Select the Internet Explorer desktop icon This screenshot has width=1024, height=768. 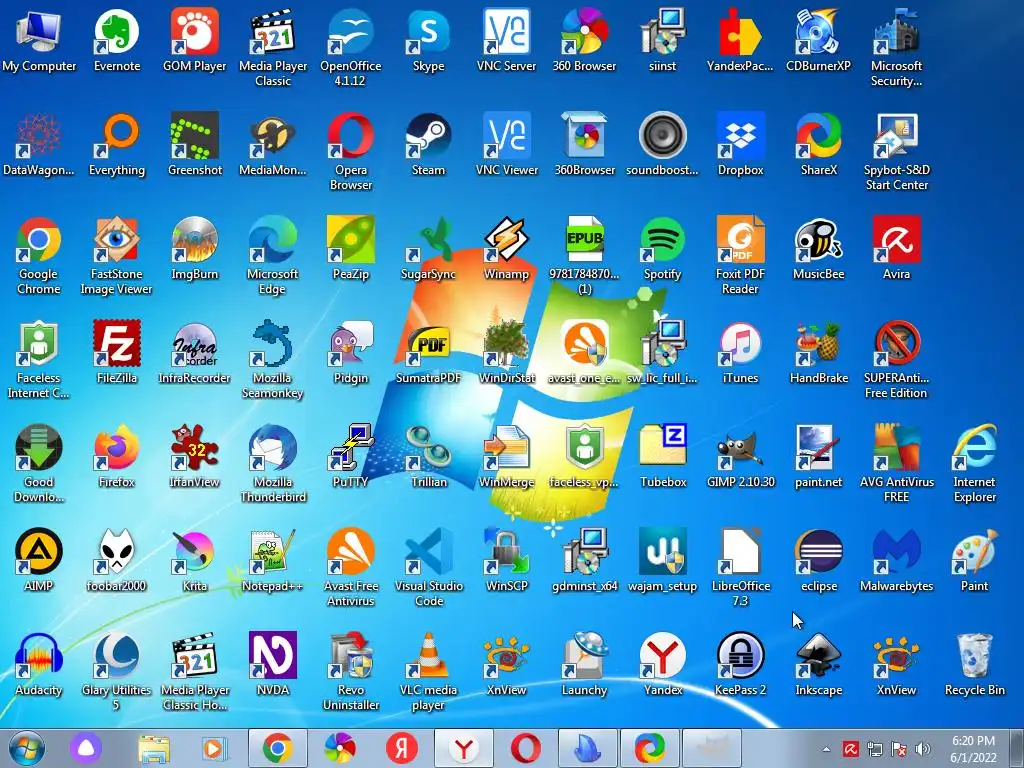[974, 463]
